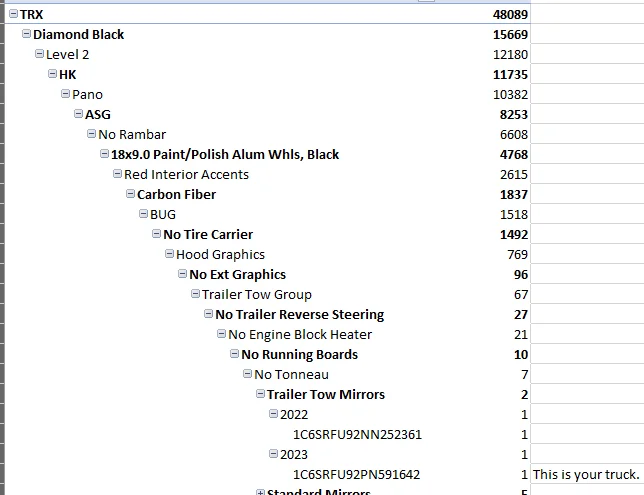Select the Carbon Fiber label
The image size is (644, 495).
tap(176, 194)
